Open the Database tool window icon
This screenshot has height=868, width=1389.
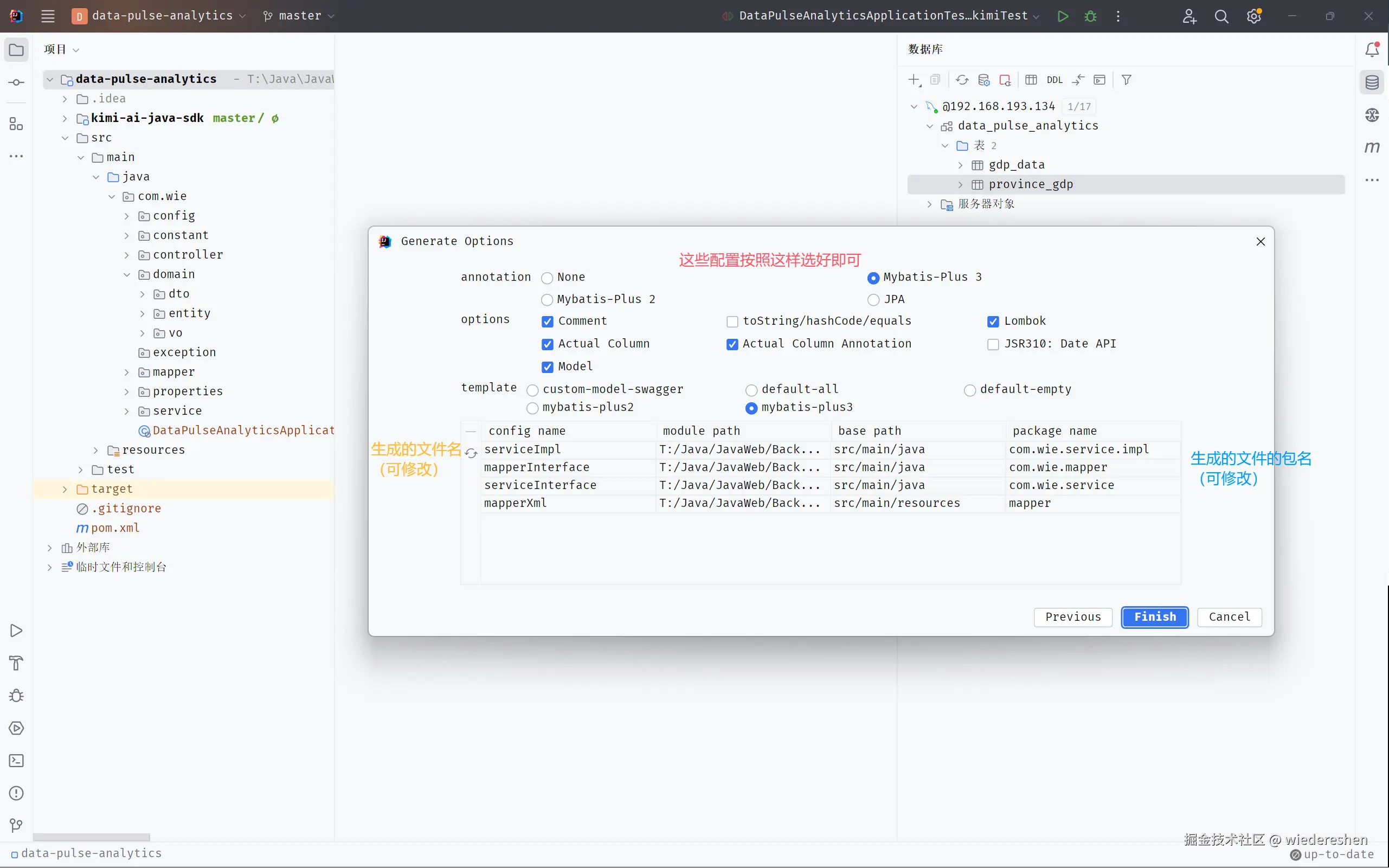(1372, 82)
